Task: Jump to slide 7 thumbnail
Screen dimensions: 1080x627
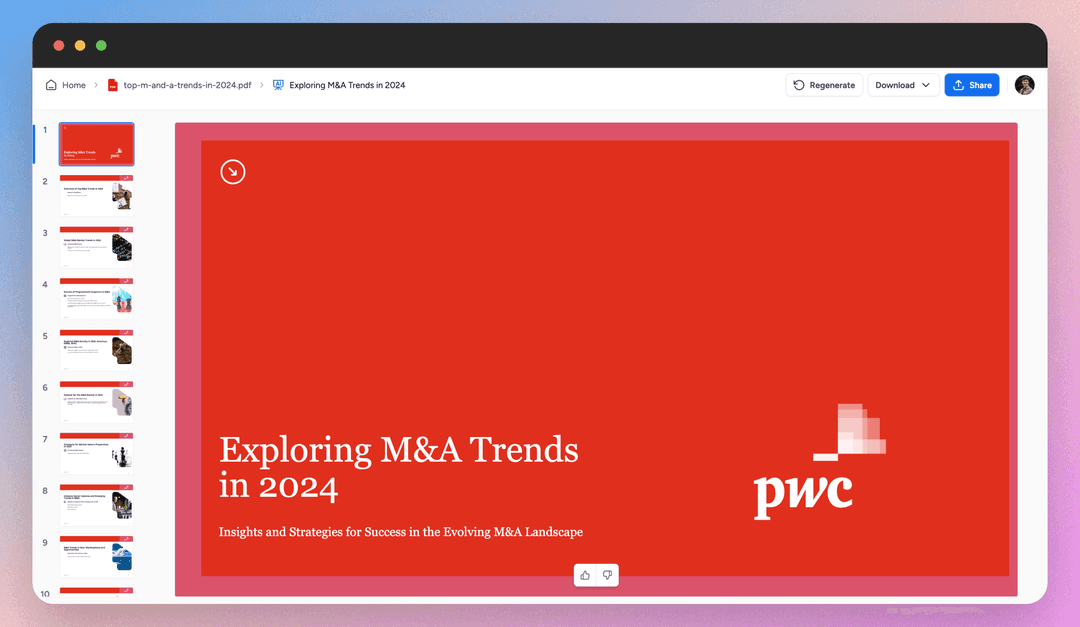Action: (96, 453)
